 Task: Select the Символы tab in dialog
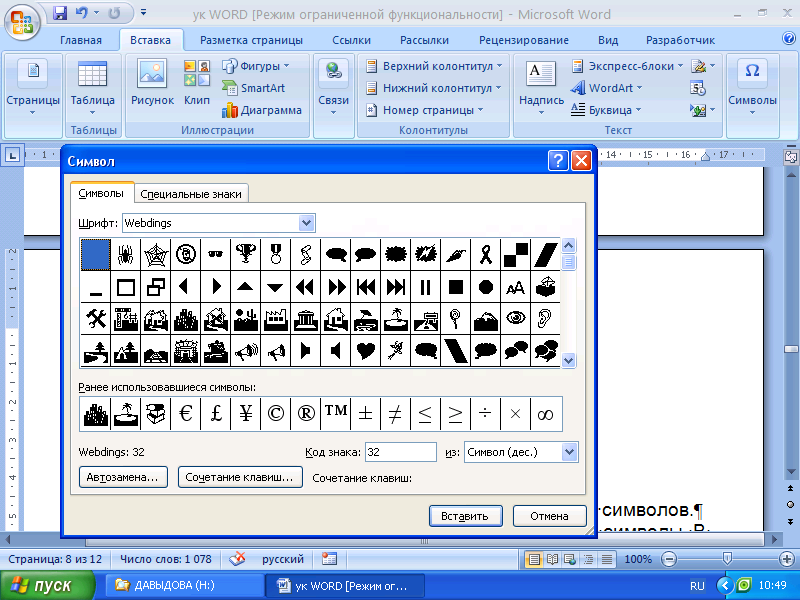101,193
